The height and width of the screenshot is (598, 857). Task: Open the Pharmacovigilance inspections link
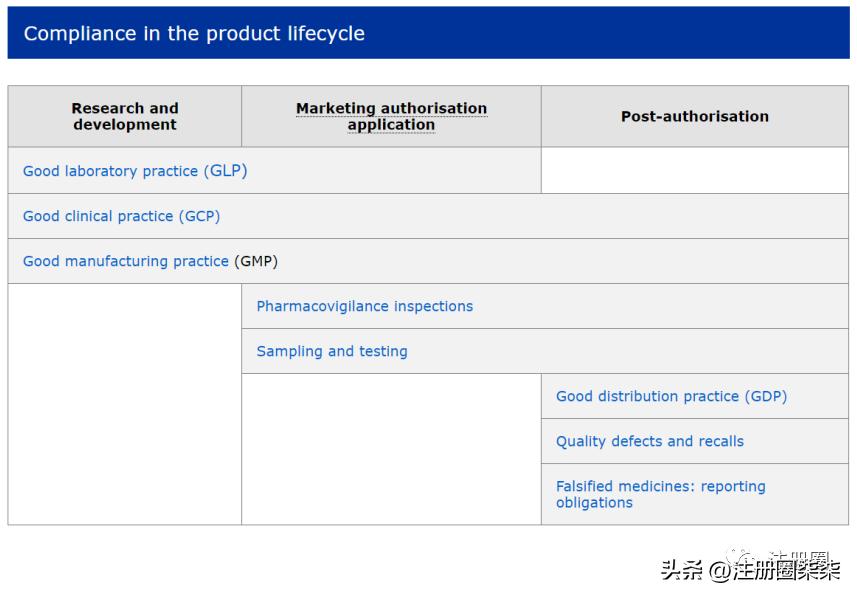tap(364, 306)
